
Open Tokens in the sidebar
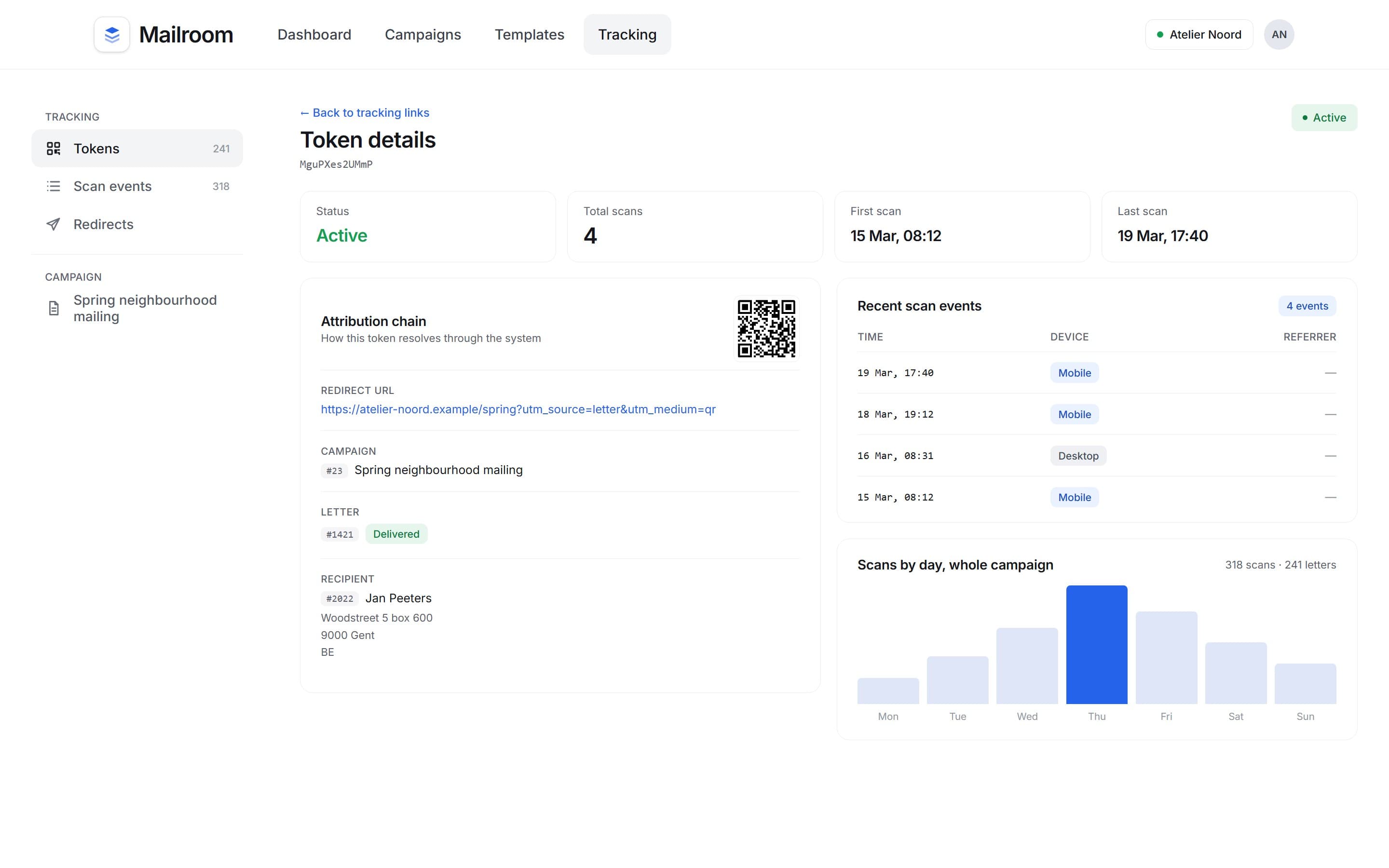[137, 149]
